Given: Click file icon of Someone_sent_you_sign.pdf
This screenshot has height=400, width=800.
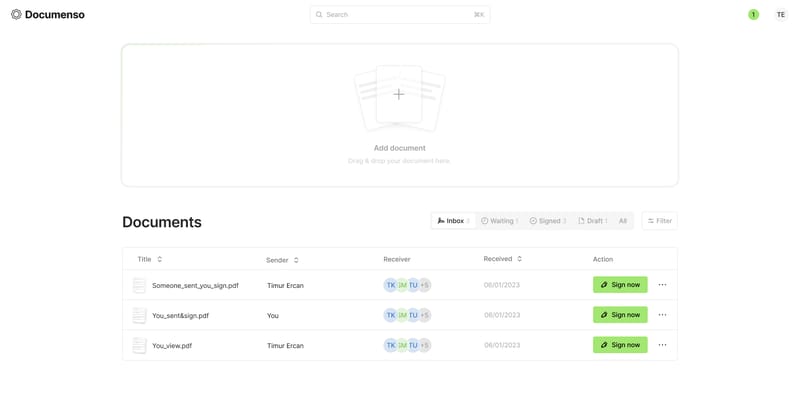Looking at the screenshot, I should pyautogui.click(x=139, y=285).
